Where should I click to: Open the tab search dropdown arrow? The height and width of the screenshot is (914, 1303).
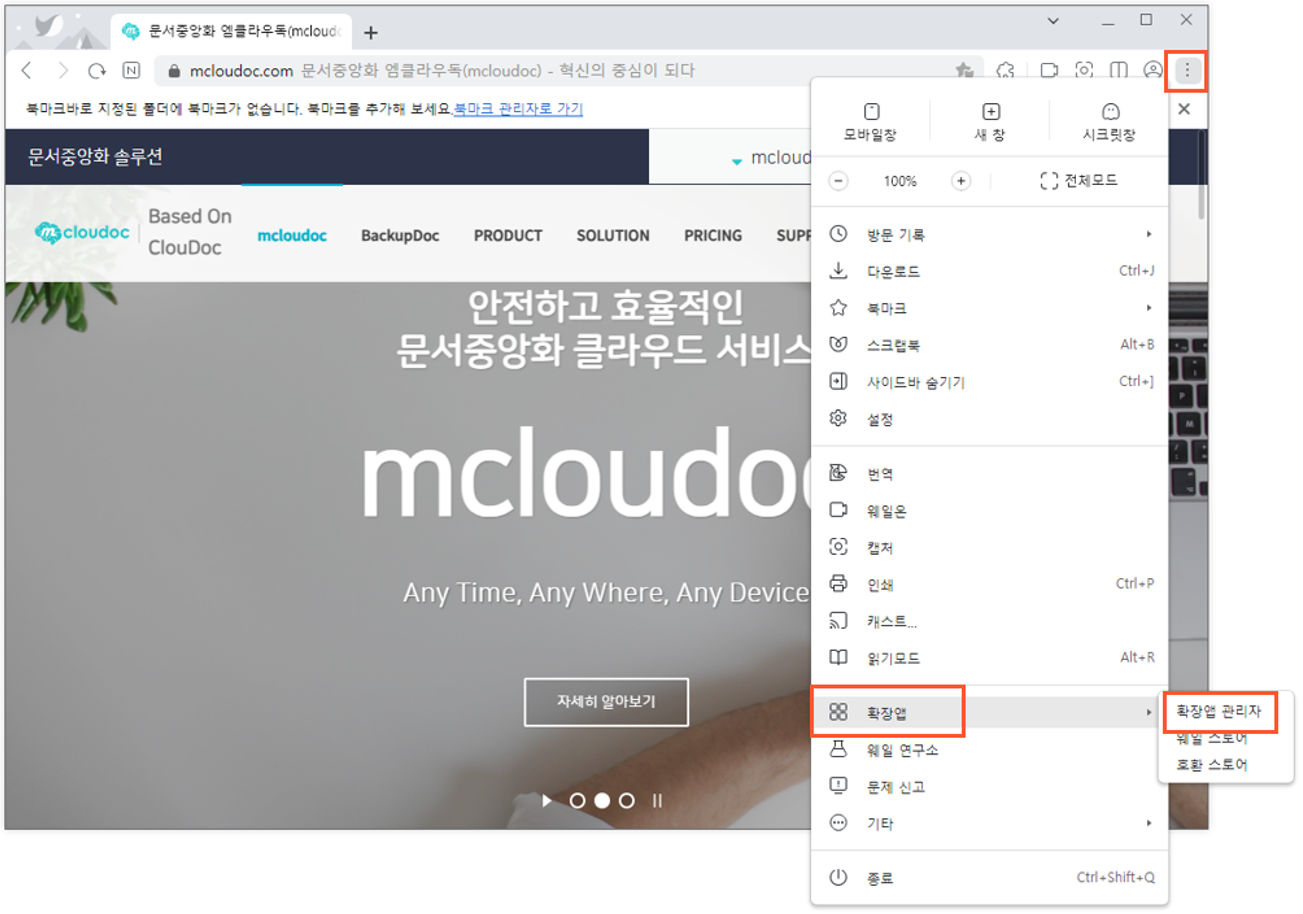1053,20
